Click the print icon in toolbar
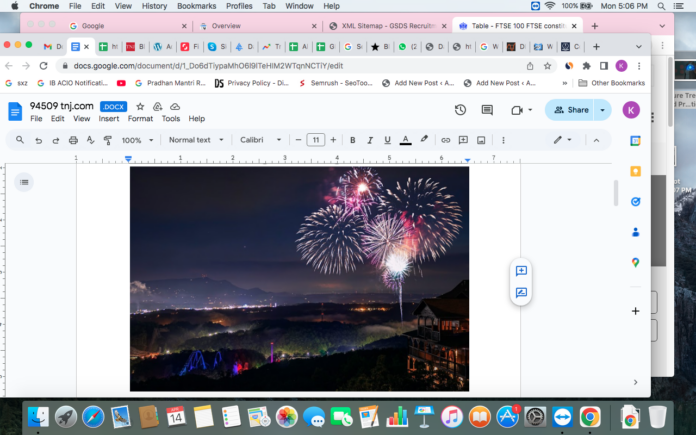Screen dimensions: 696x435 click(72, 140)
